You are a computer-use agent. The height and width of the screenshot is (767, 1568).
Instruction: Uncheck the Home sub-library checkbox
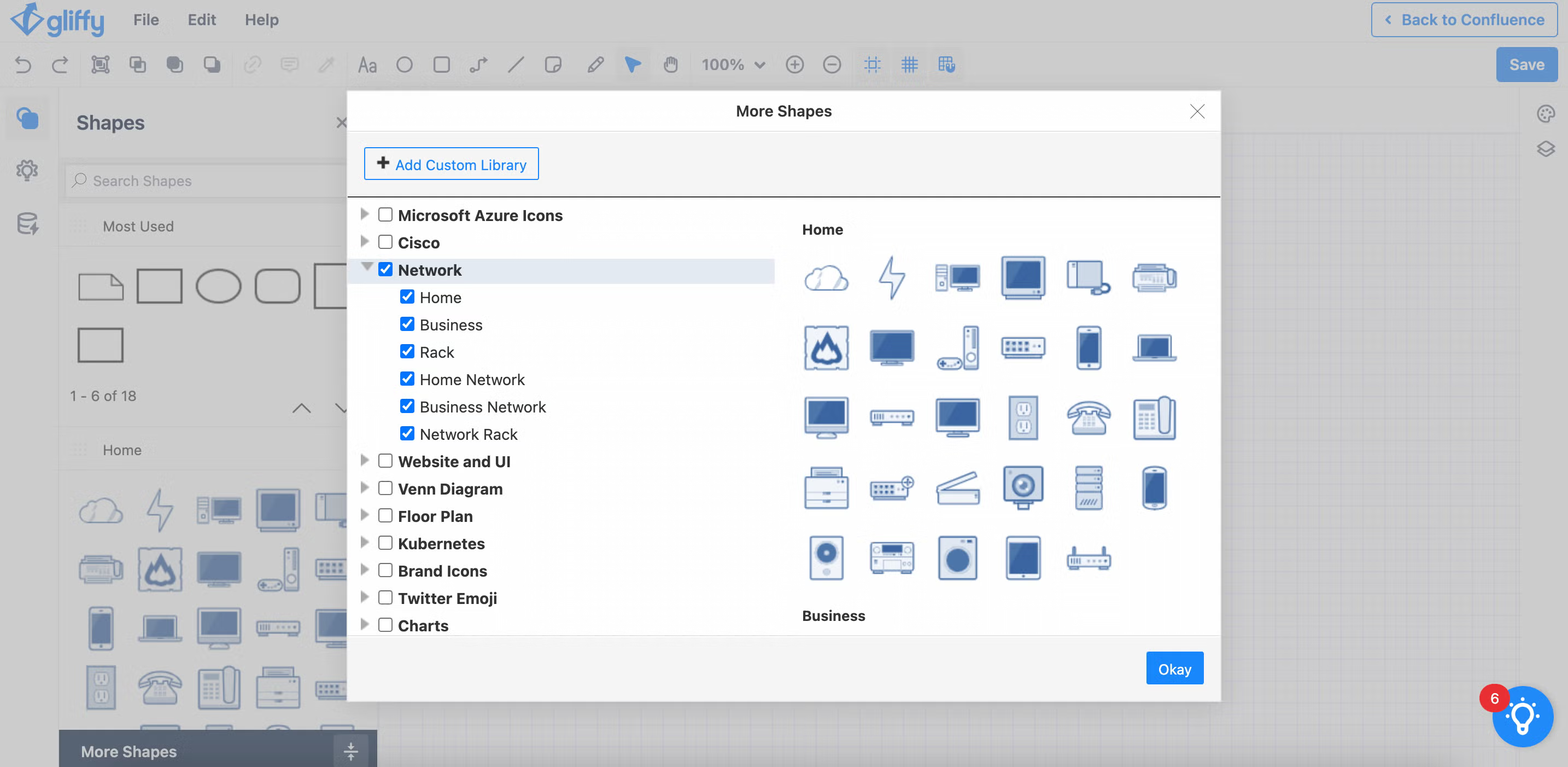[x=407, y=297]
